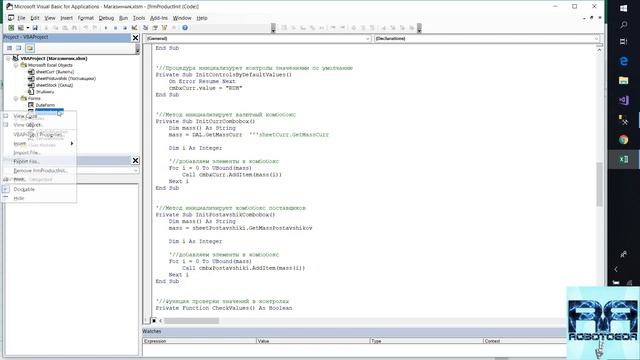Click the blue Help question mark icon
The height and width of the screenshot is (360, 640).
185,28
